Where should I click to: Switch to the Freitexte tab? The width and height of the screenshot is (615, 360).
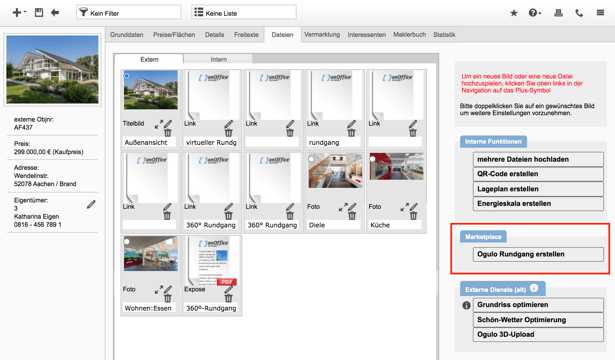246,35
